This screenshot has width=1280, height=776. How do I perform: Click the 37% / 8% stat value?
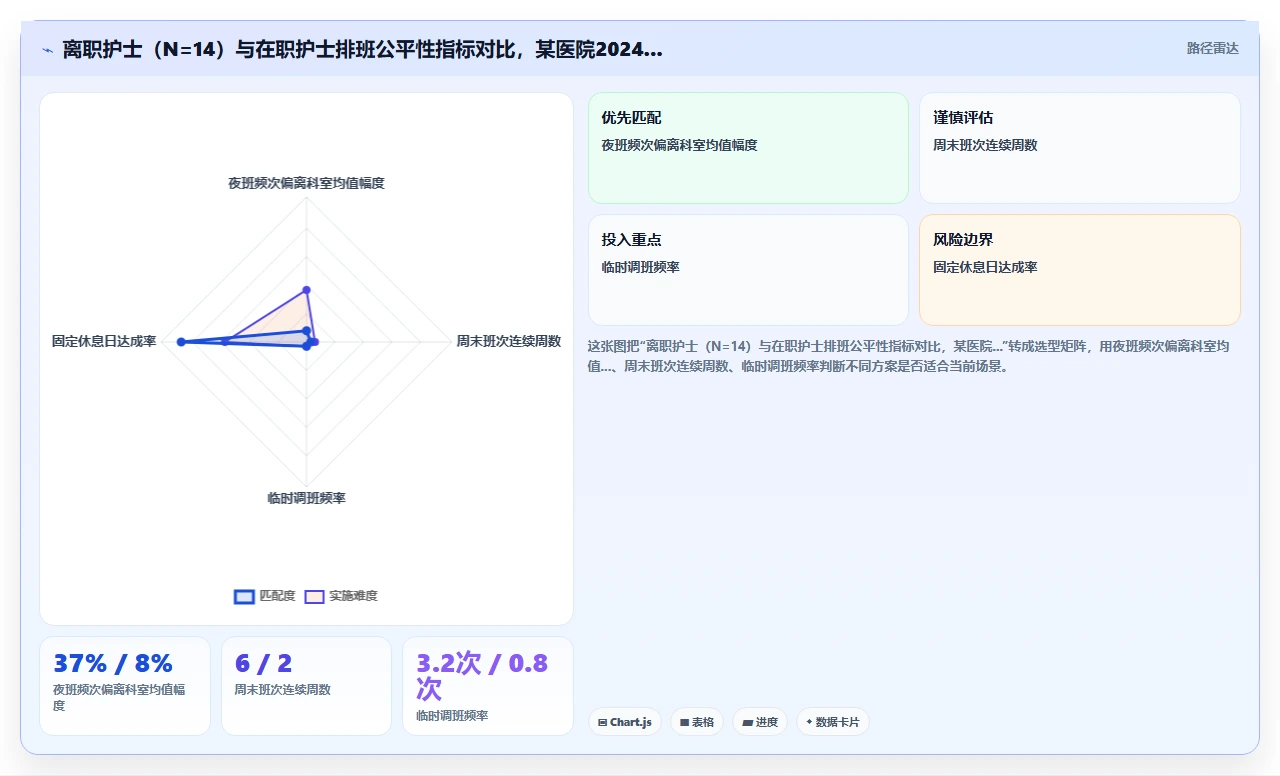pos(113,663)
